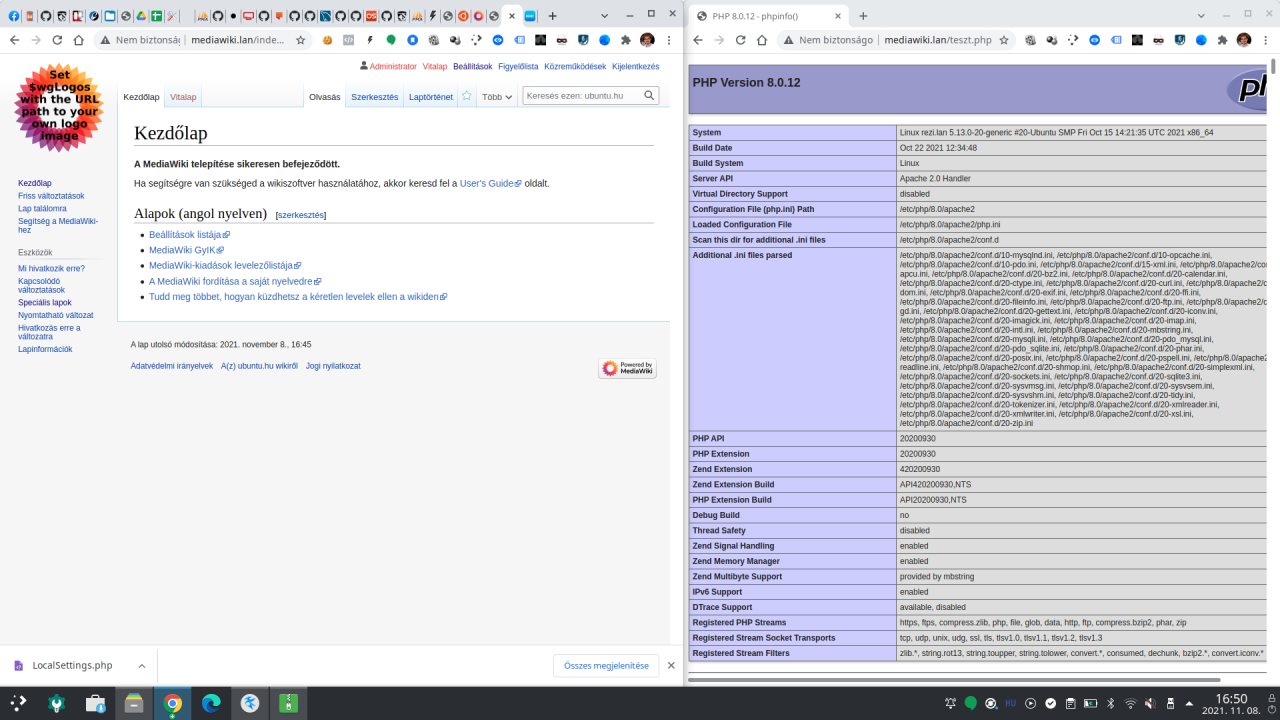1280x720 pixels.
Task: Reload the MediaWiki page in left browser
Action: (57, 40)
